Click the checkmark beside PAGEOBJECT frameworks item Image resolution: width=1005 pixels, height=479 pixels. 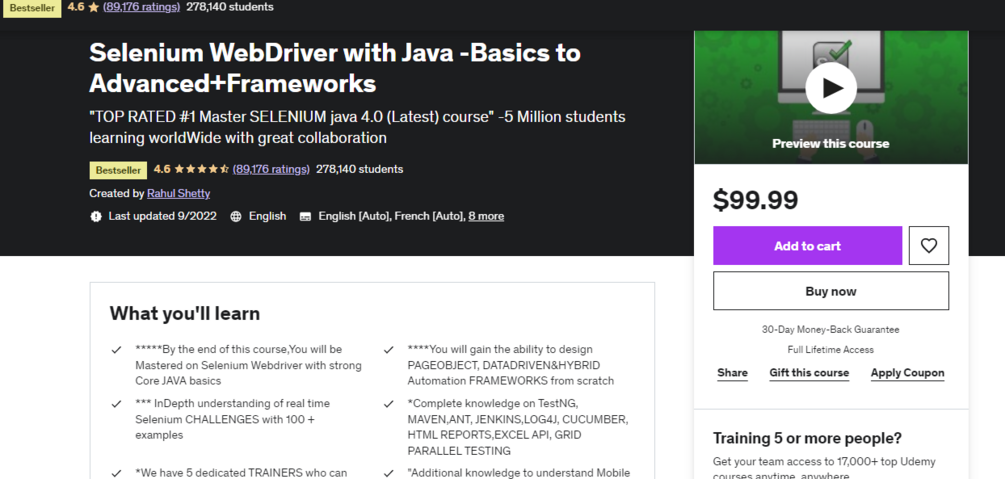click(x=389, y=350)
